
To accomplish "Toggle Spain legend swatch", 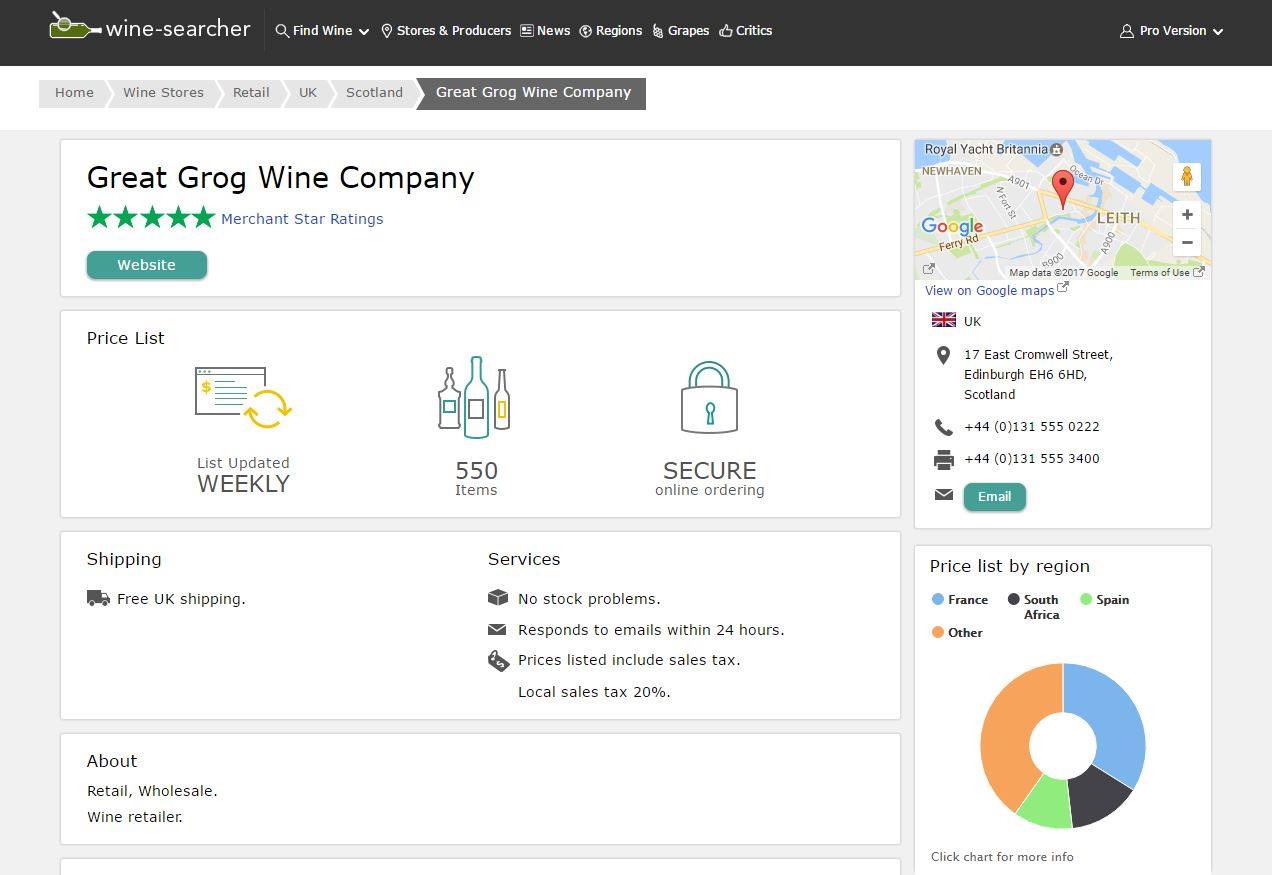I will point(1086,599).
